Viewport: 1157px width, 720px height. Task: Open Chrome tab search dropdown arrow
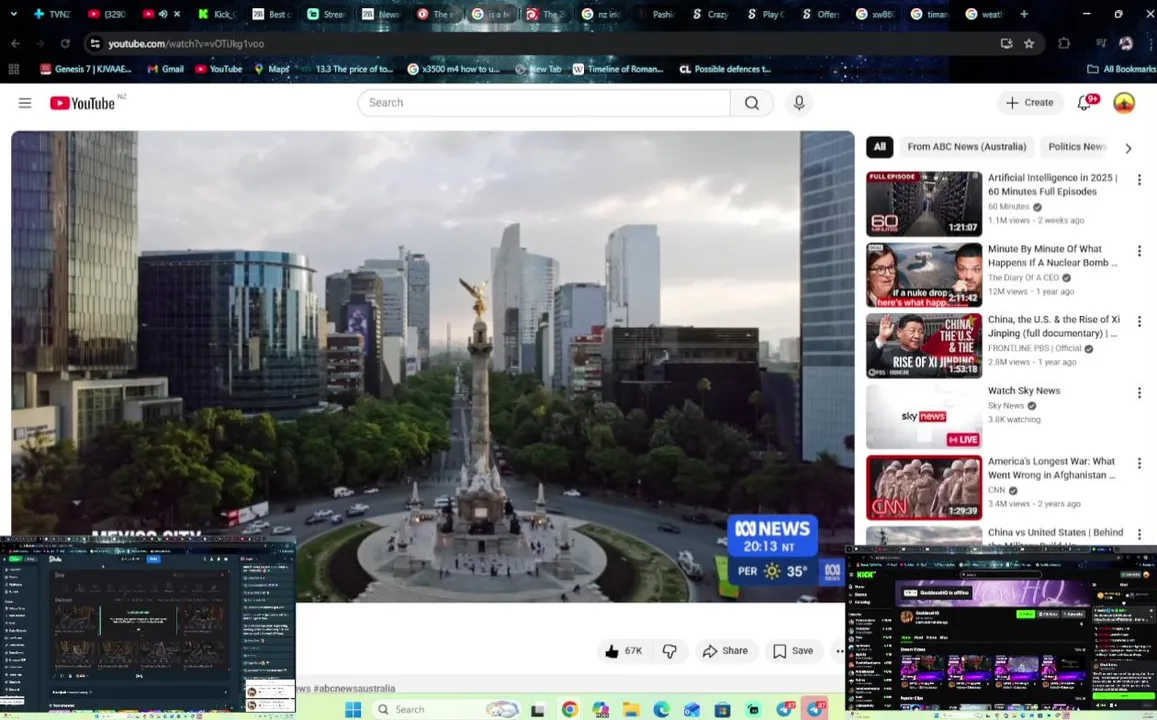coord(14,13)
